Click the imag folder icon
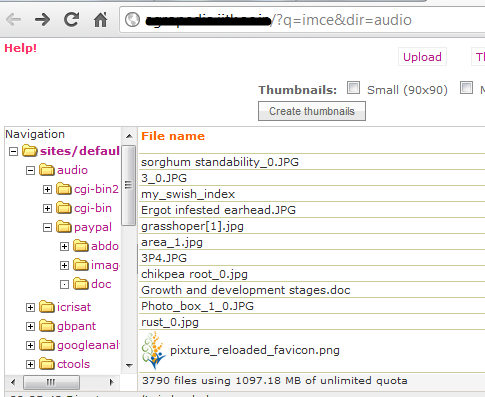 (x=81, y=265)
